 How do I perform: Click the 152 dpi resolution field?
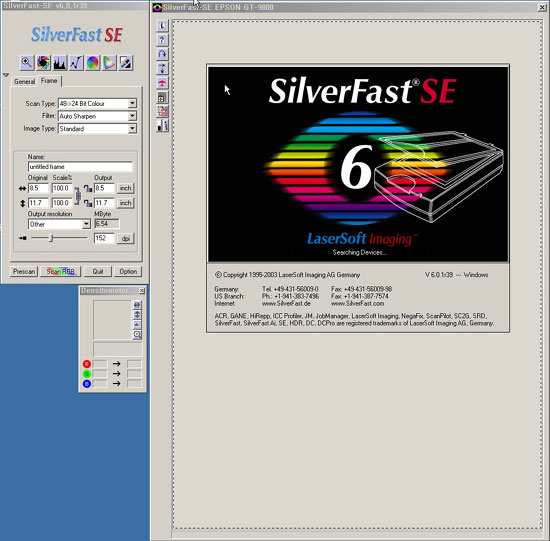(104, 238)
